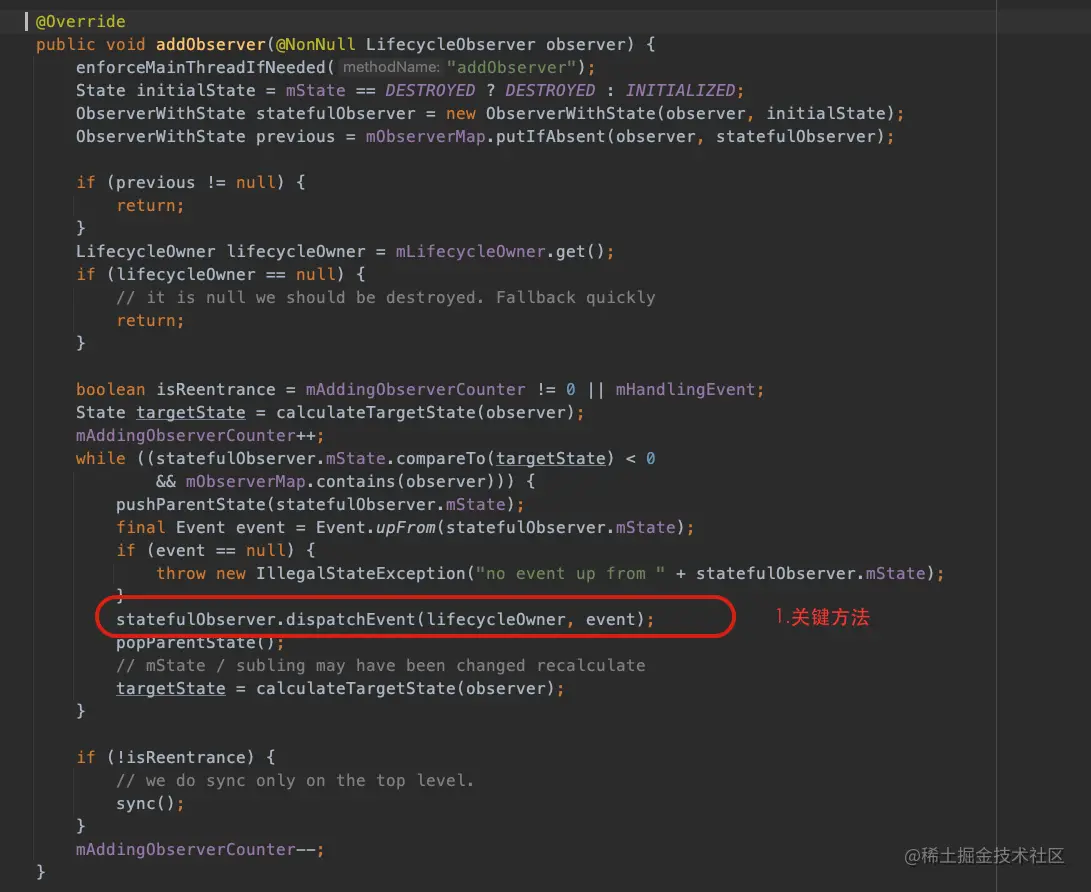Click return; under the previous null check
Viewport: 1091px width, 892px height.
pos(150,205)
